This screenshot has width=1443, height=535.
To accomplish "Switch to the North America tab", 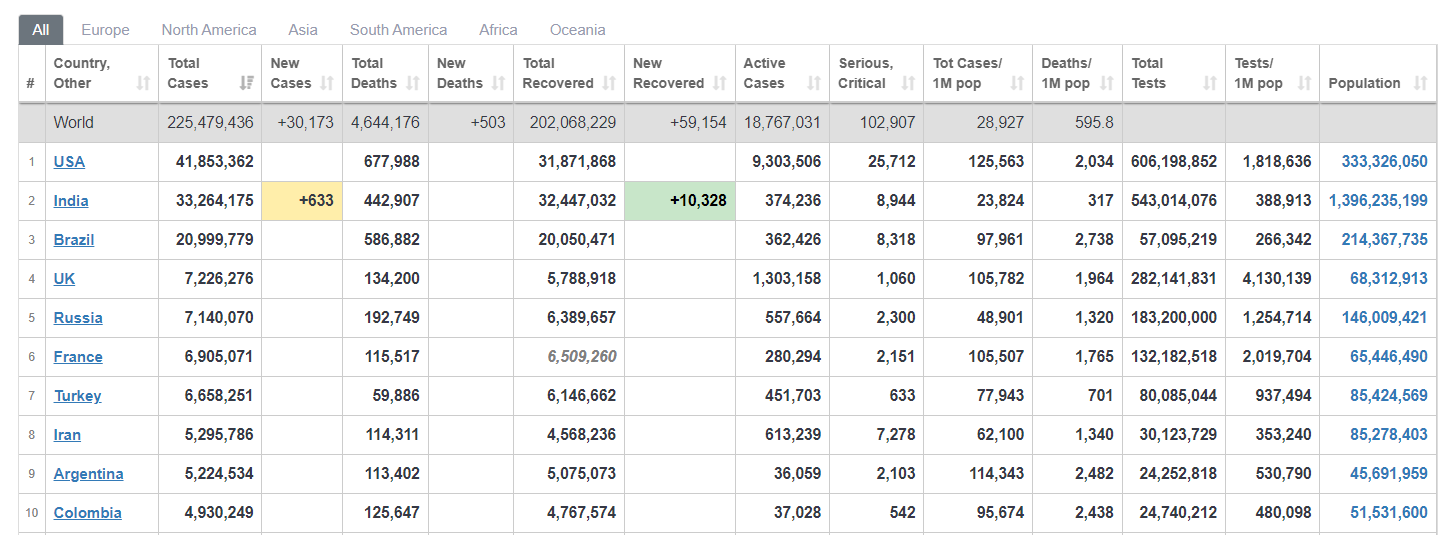I will (209, 30).
